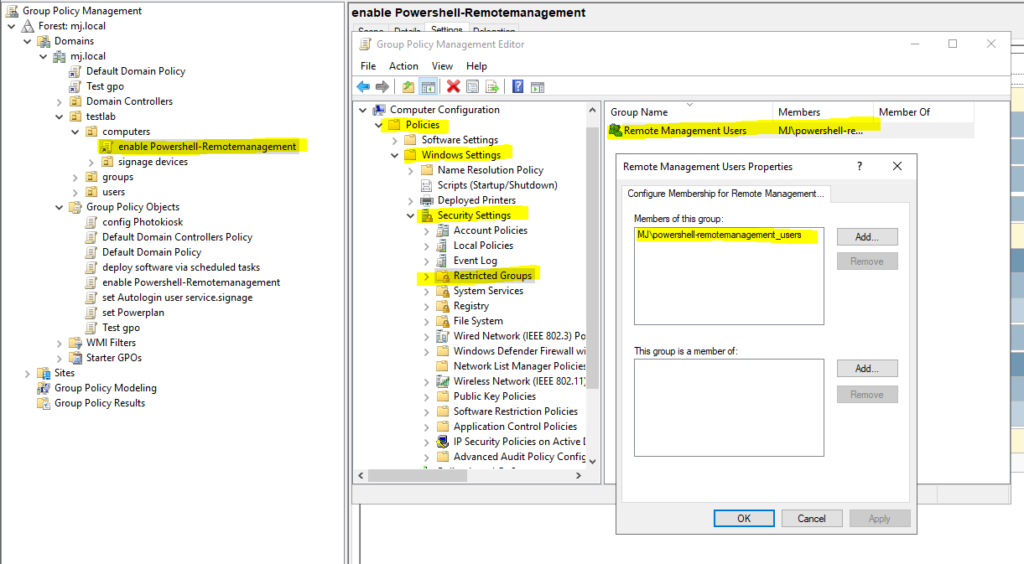Click the This group is a member of list box
Viewport: 1024px width, 564px height.
coord(729,407)
